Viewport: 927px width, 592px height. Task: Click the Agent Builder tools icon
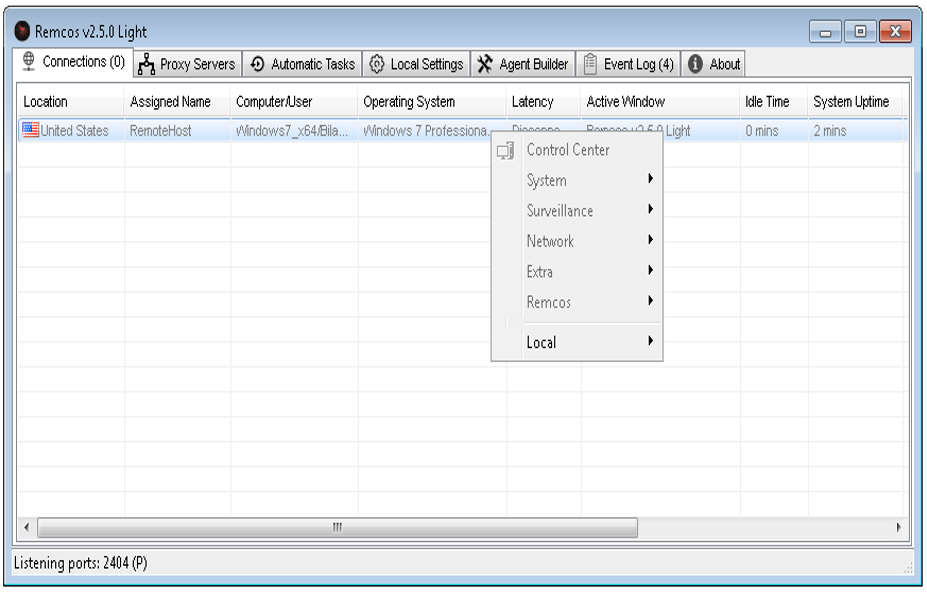coord(485,64)
